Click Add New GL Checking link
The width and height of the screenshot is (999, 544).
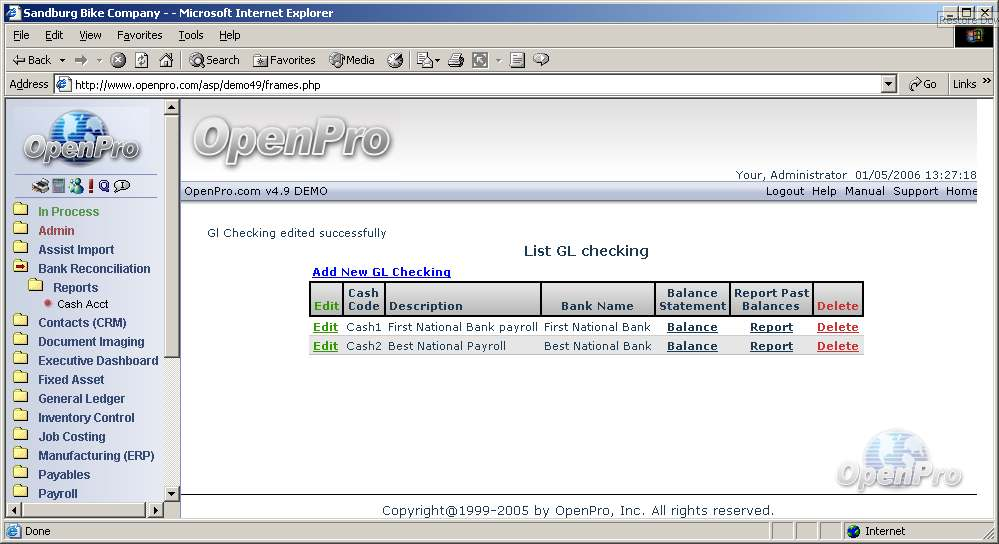(x=381, y=272)
